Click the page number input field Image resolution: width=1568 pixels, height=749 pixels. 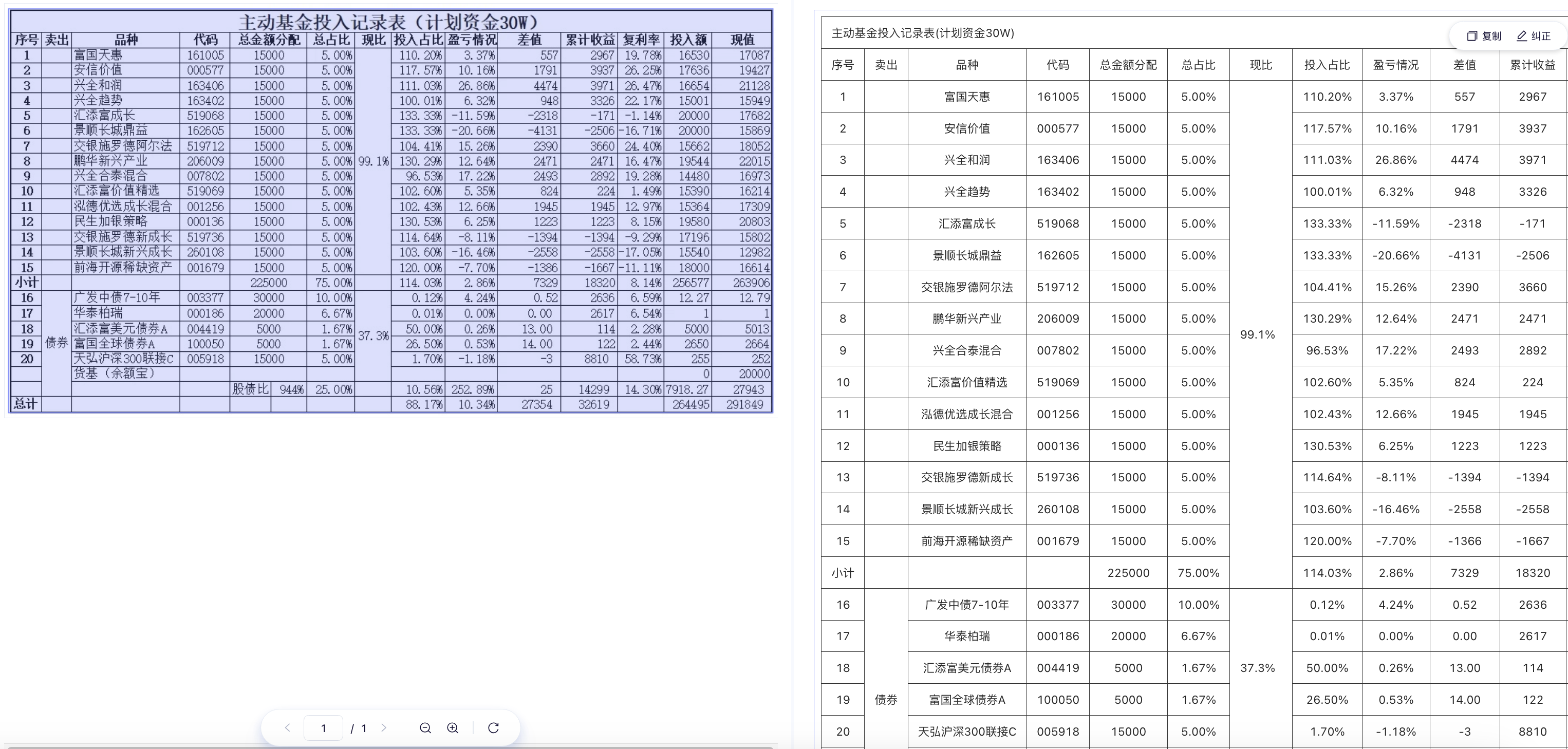[x=323, y=728]
